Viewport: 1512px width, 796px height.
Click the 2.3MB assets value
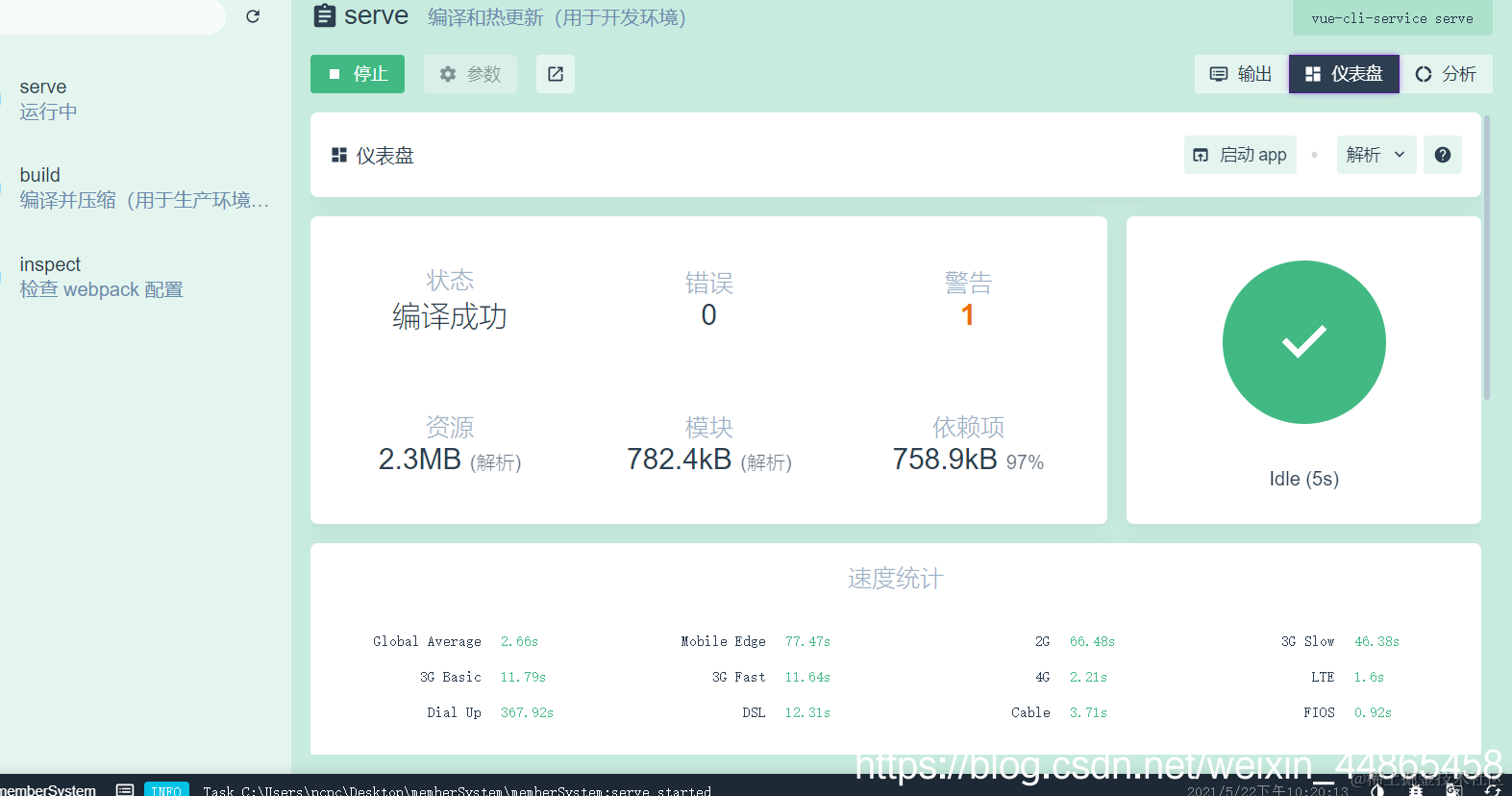(x=420, y=460)
